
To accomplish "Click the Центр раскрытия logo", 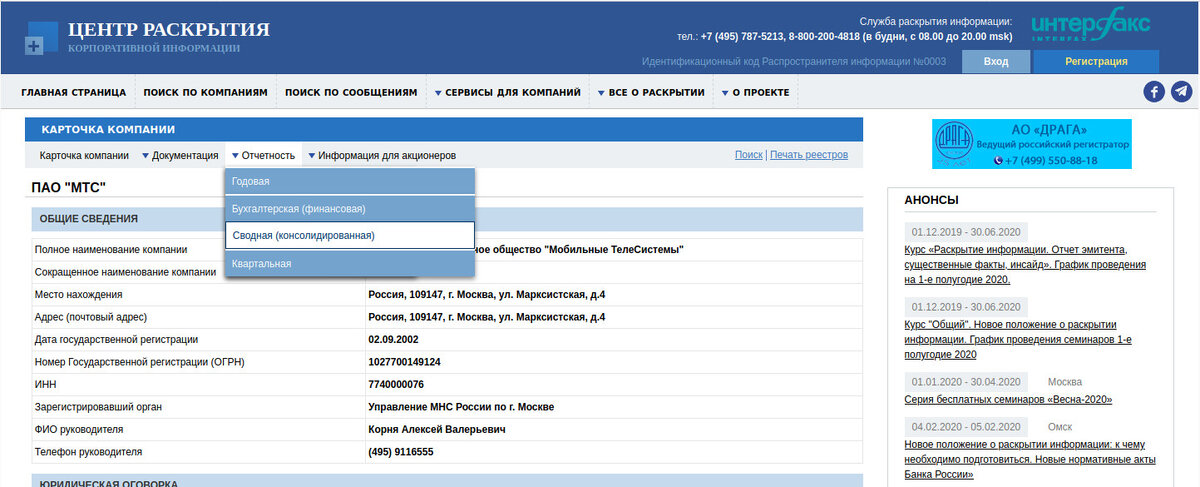I will [x=148, y=36].
